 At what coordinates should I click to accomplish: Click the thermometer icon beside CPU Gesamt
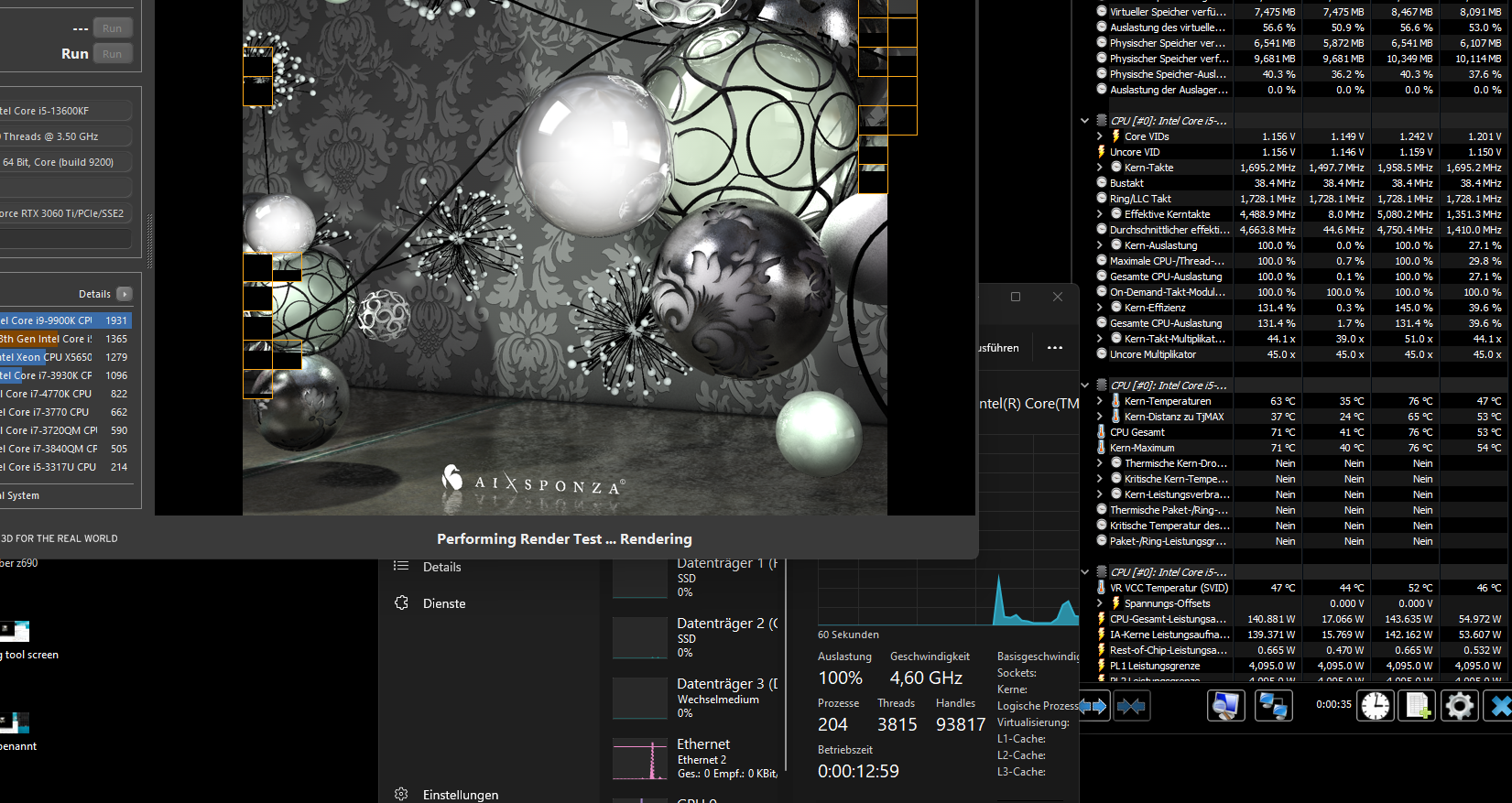pos(1101,432)
